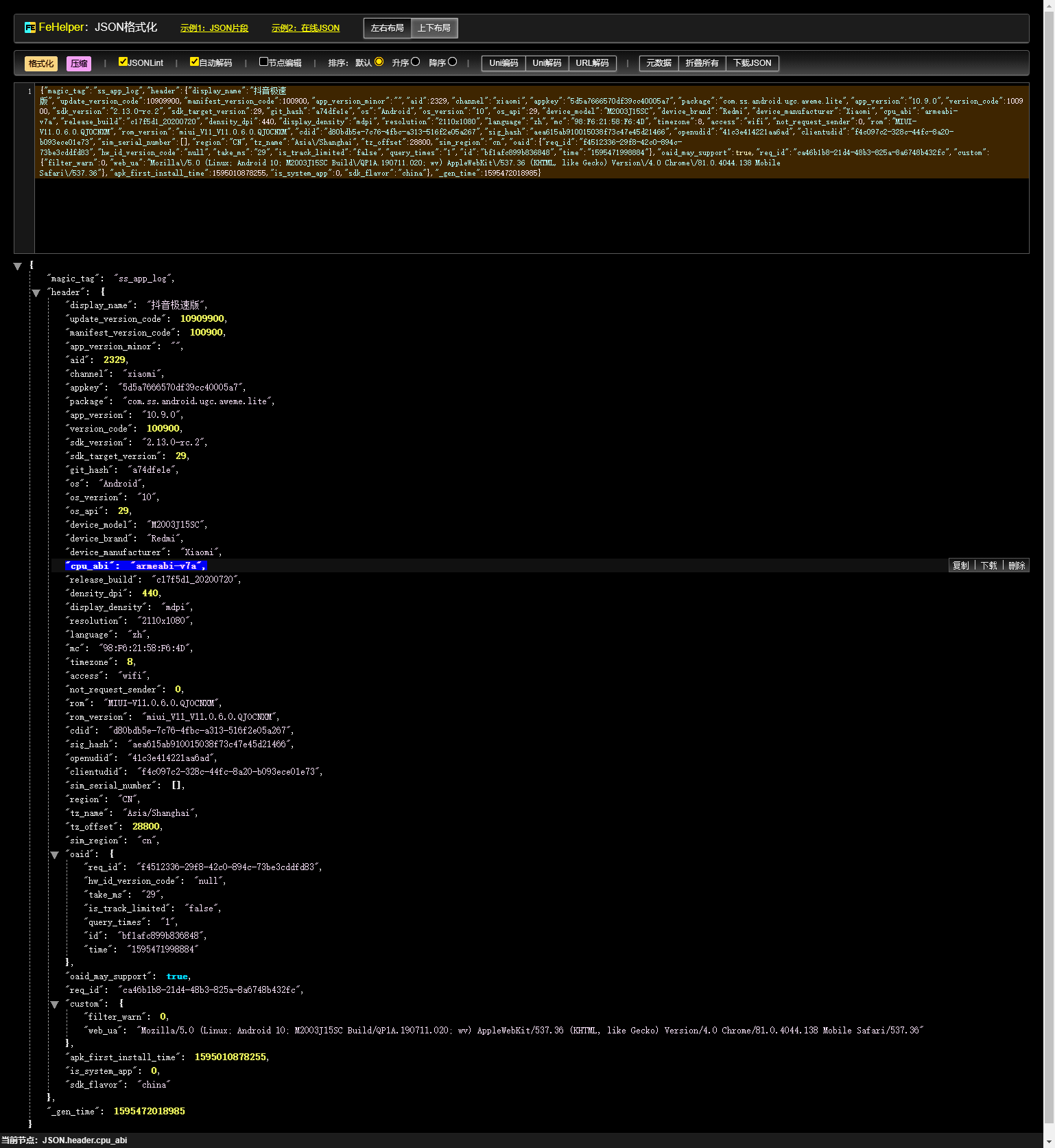Click the FeHelper logo icon

point(29,27)
